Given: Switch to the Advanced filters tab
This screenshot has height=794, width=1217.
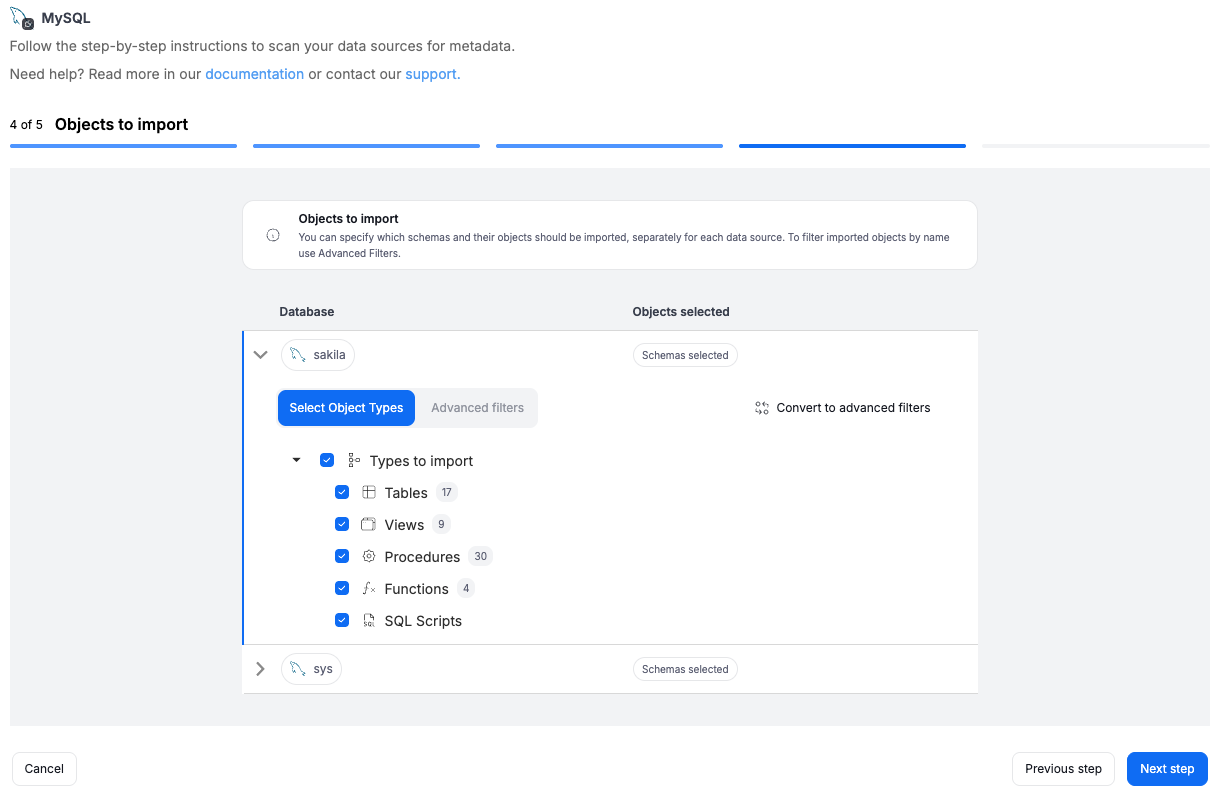Looking at the screenshot, I should click(477, 408).
